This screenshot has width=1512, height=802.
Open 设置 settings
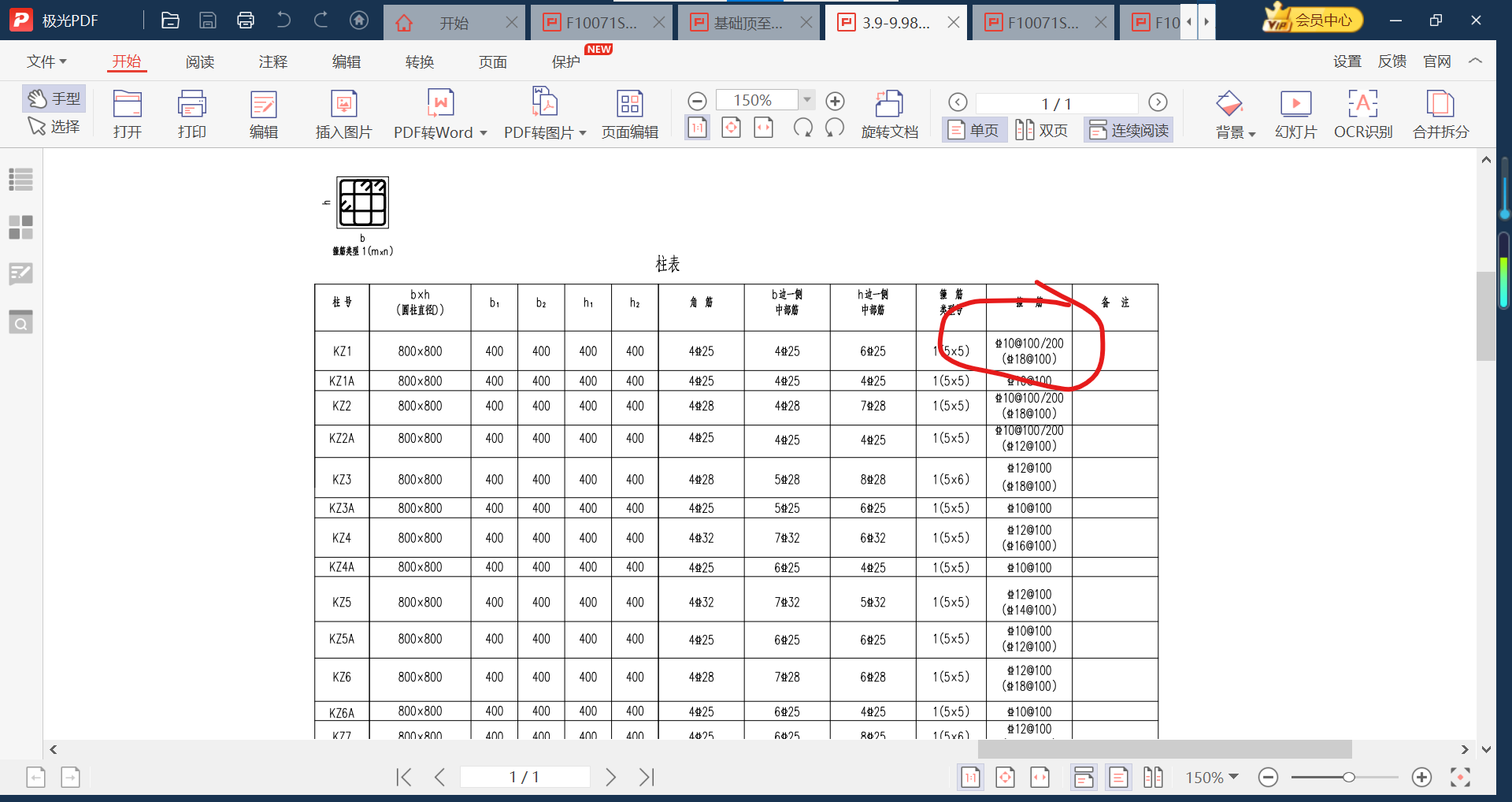pyautogui.click(x=1347, y=61)
